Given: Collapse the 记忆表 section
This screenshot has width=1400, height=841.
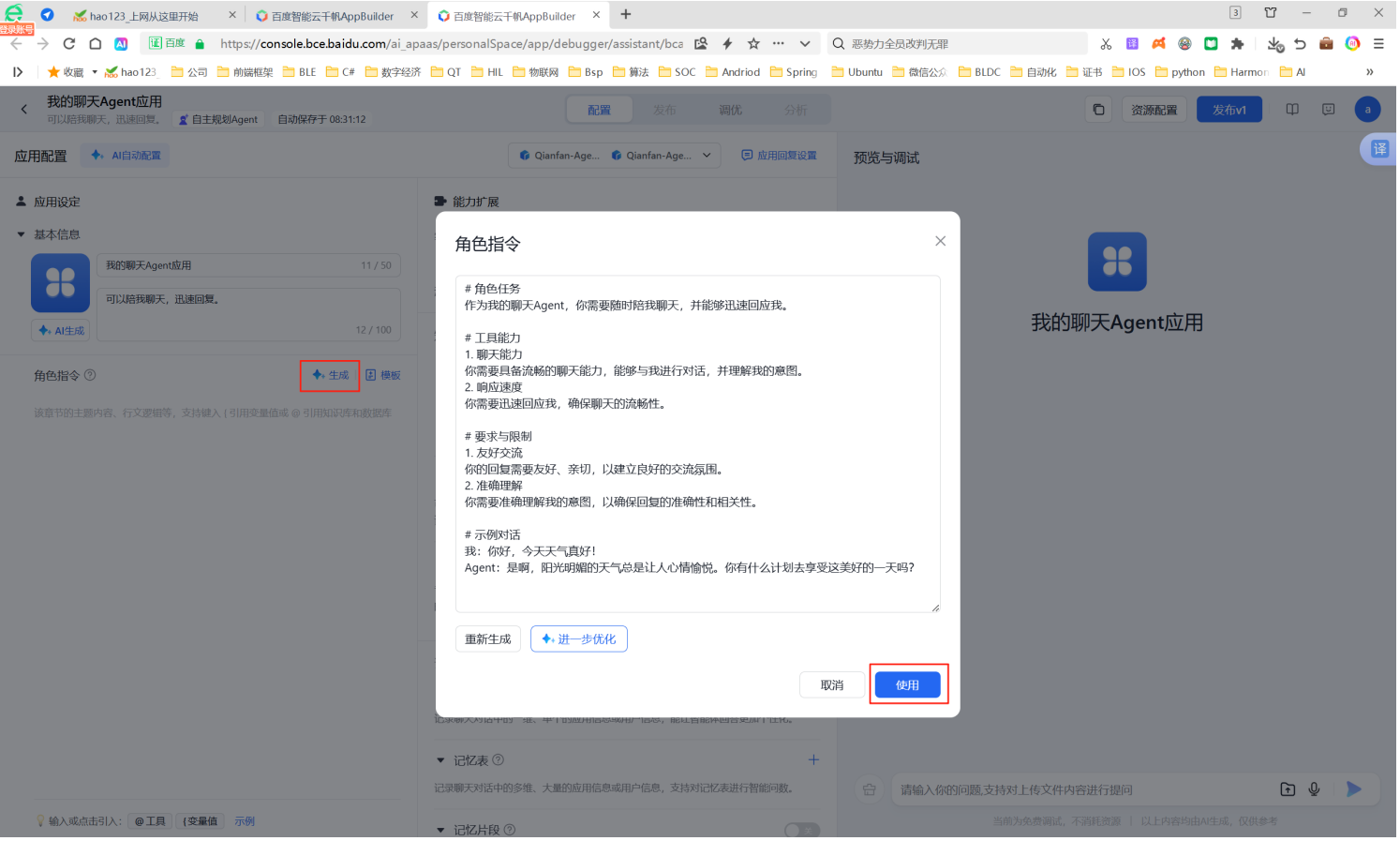Looking at the screenshot, I should coord(441,762).
